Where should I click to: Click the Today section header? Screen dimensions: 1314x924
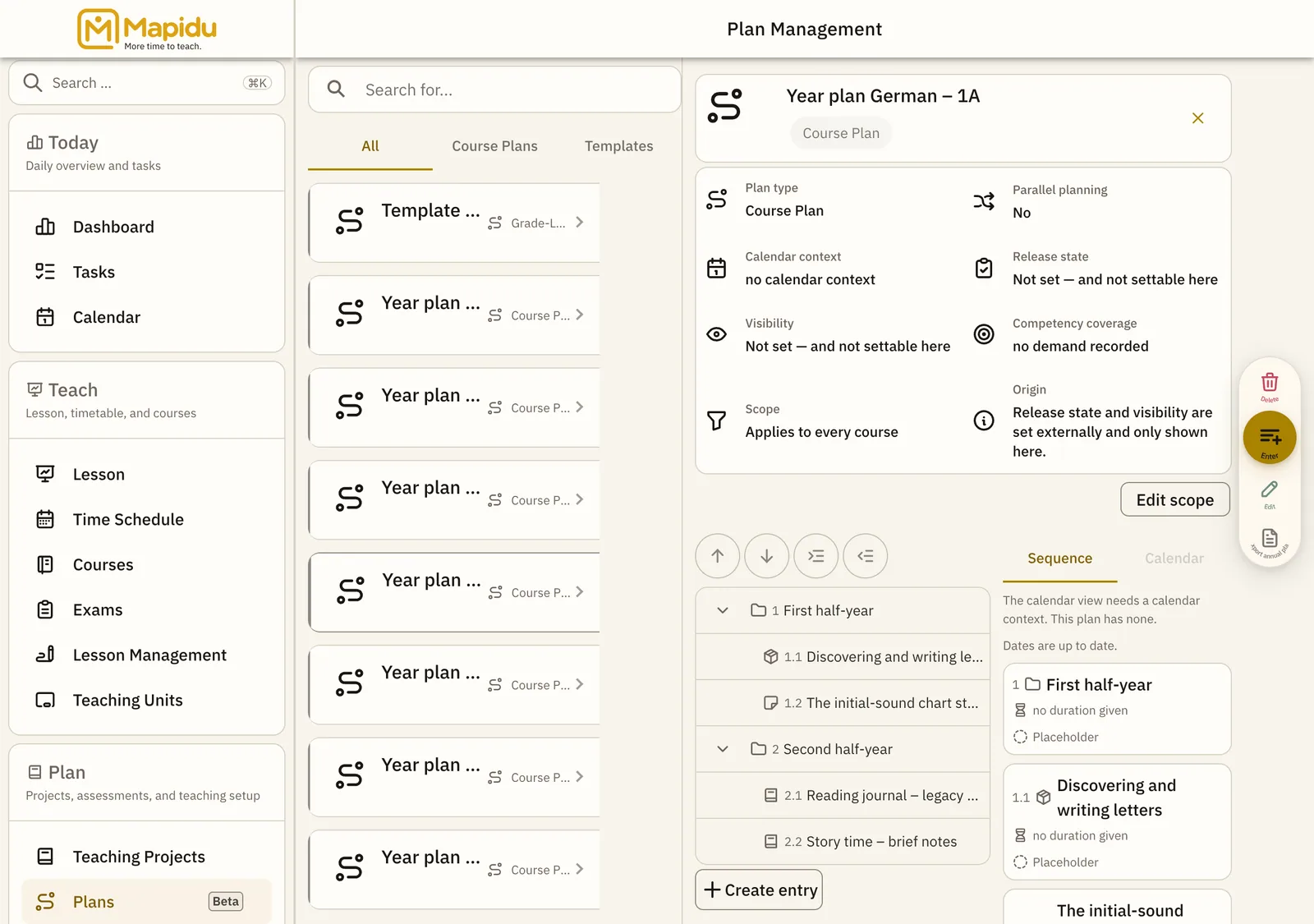[x=147, y=153]
